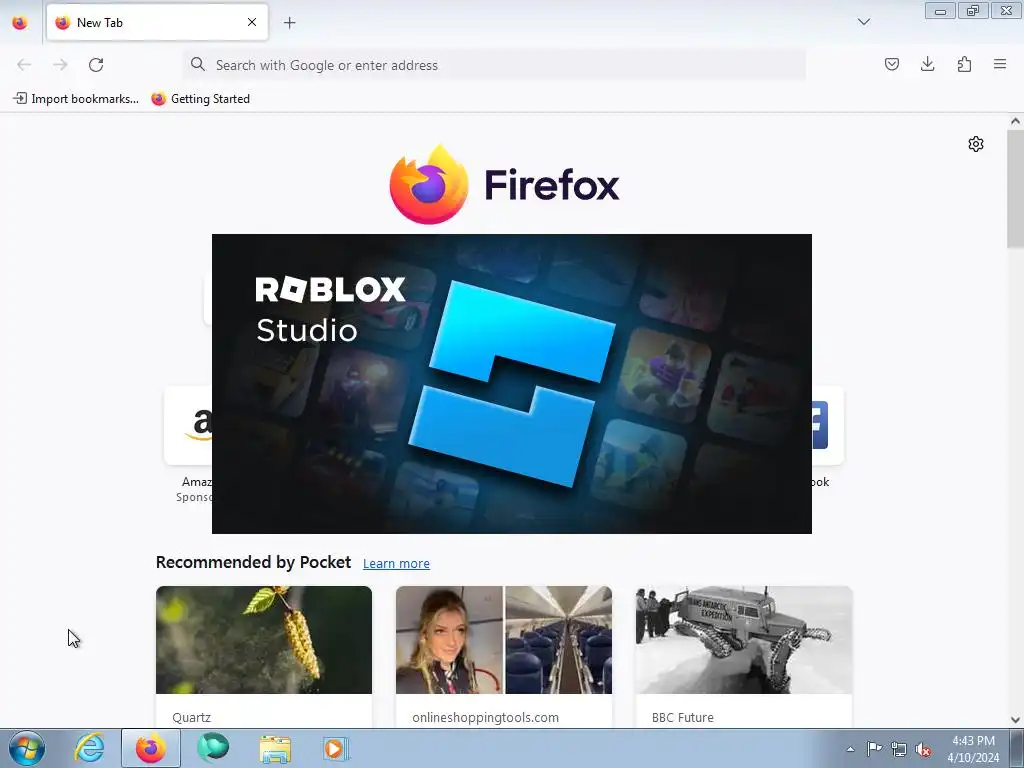
Task: Go back to the previous page
Action: 24,65
